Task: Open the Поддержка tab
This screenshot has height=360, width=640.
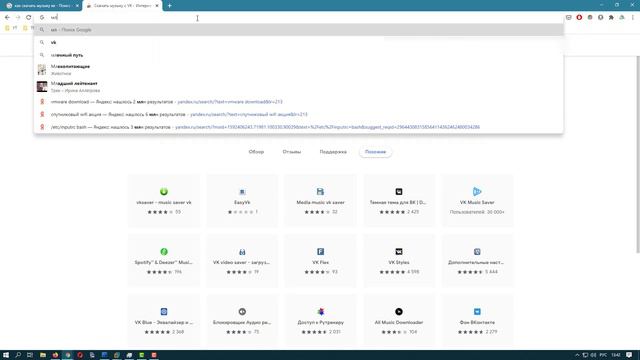Action: pos(333,152)
